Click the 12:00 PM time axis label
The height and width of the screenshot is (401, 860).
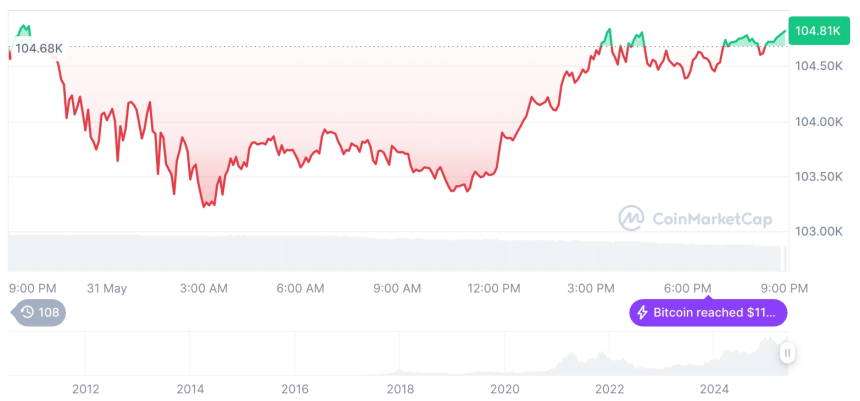(494, 288)
